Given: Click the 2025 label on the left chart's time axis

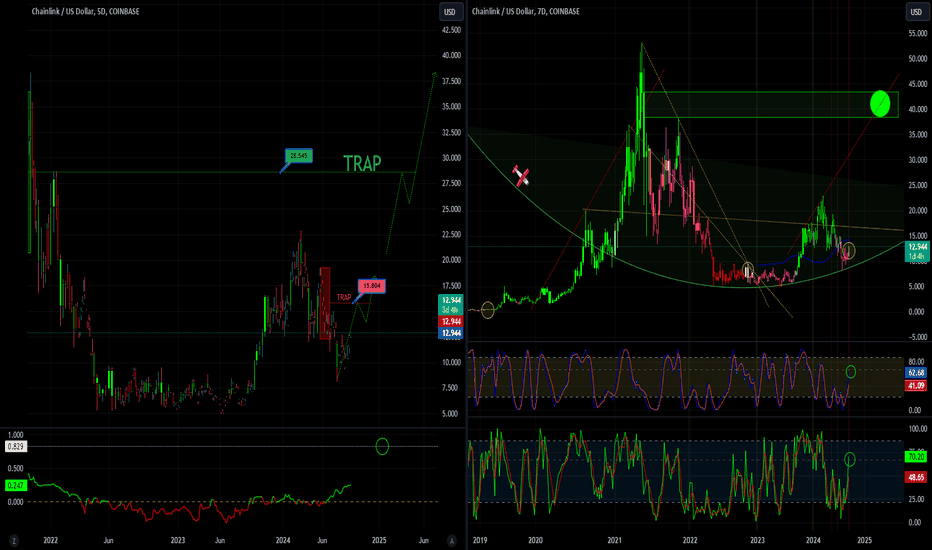Looking at the screenshot, I should click(379, 540).
